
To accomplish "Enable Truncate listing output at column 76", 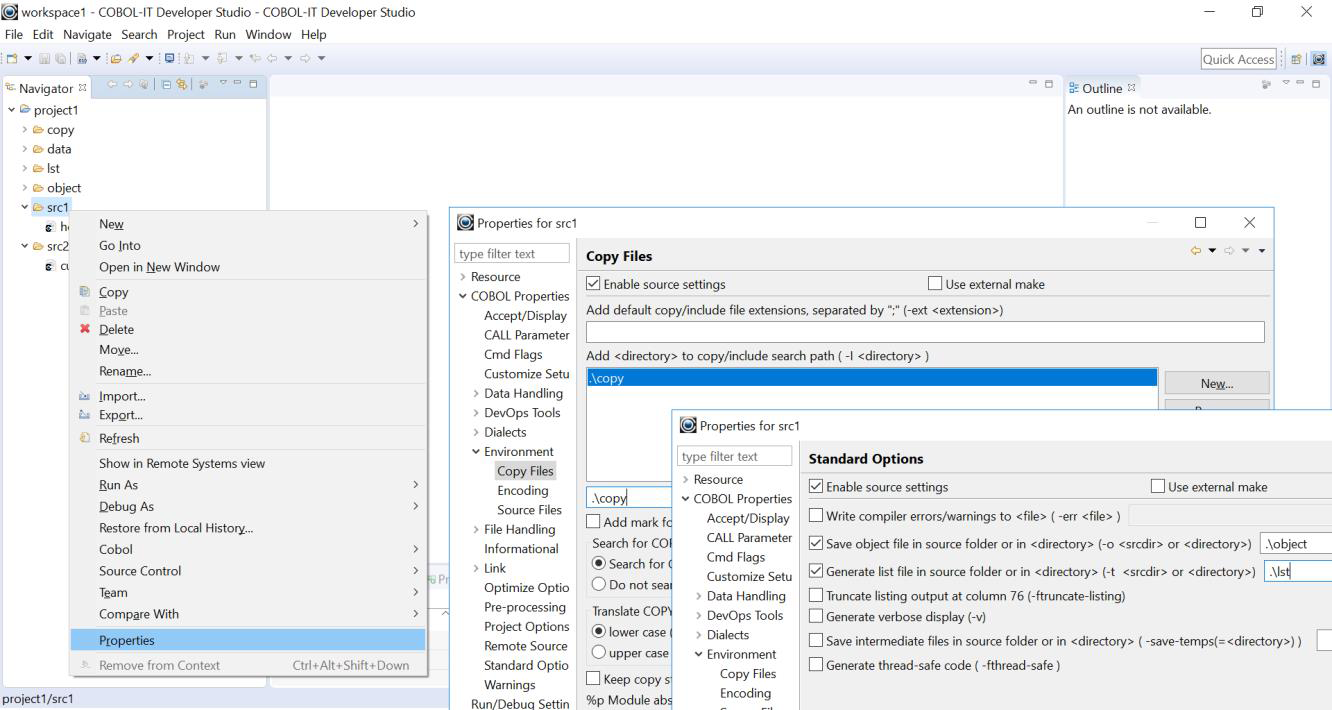I will tap(816, 596).
